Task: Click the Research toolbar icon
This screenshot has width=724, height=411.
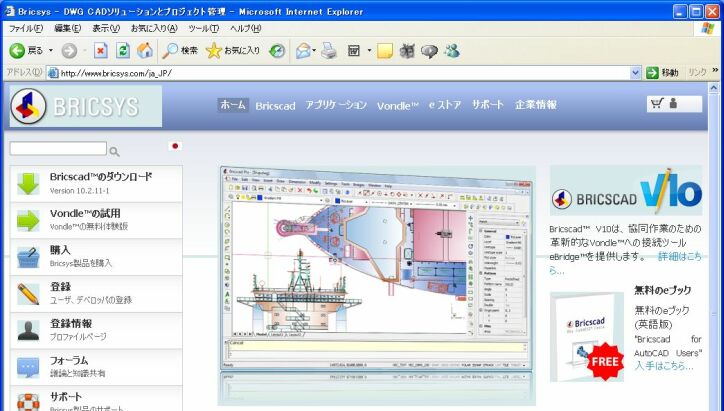Action: [x=407, y=51]
